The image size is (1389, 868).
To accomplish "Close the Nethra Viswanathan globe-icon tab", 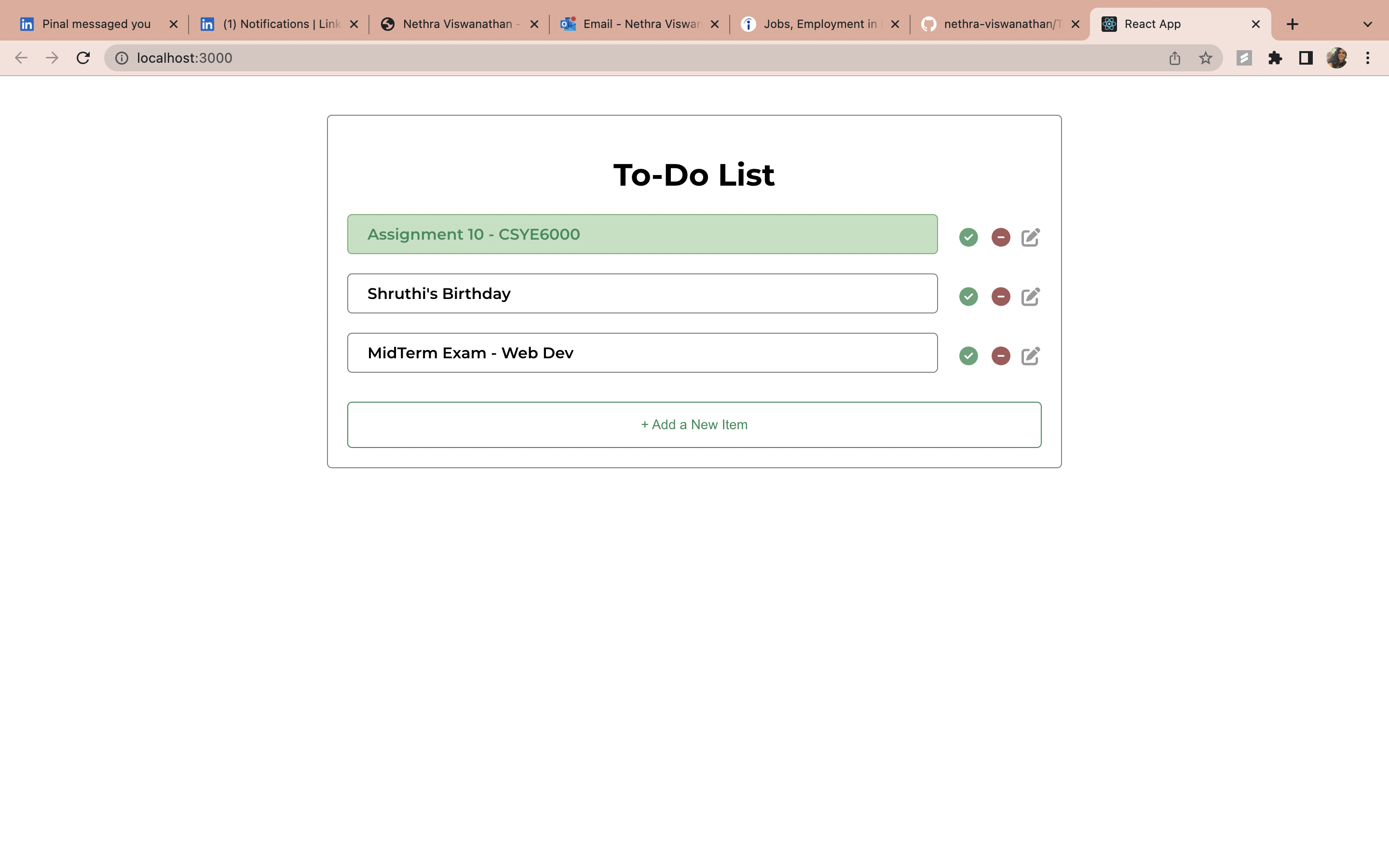I will 534,24.
